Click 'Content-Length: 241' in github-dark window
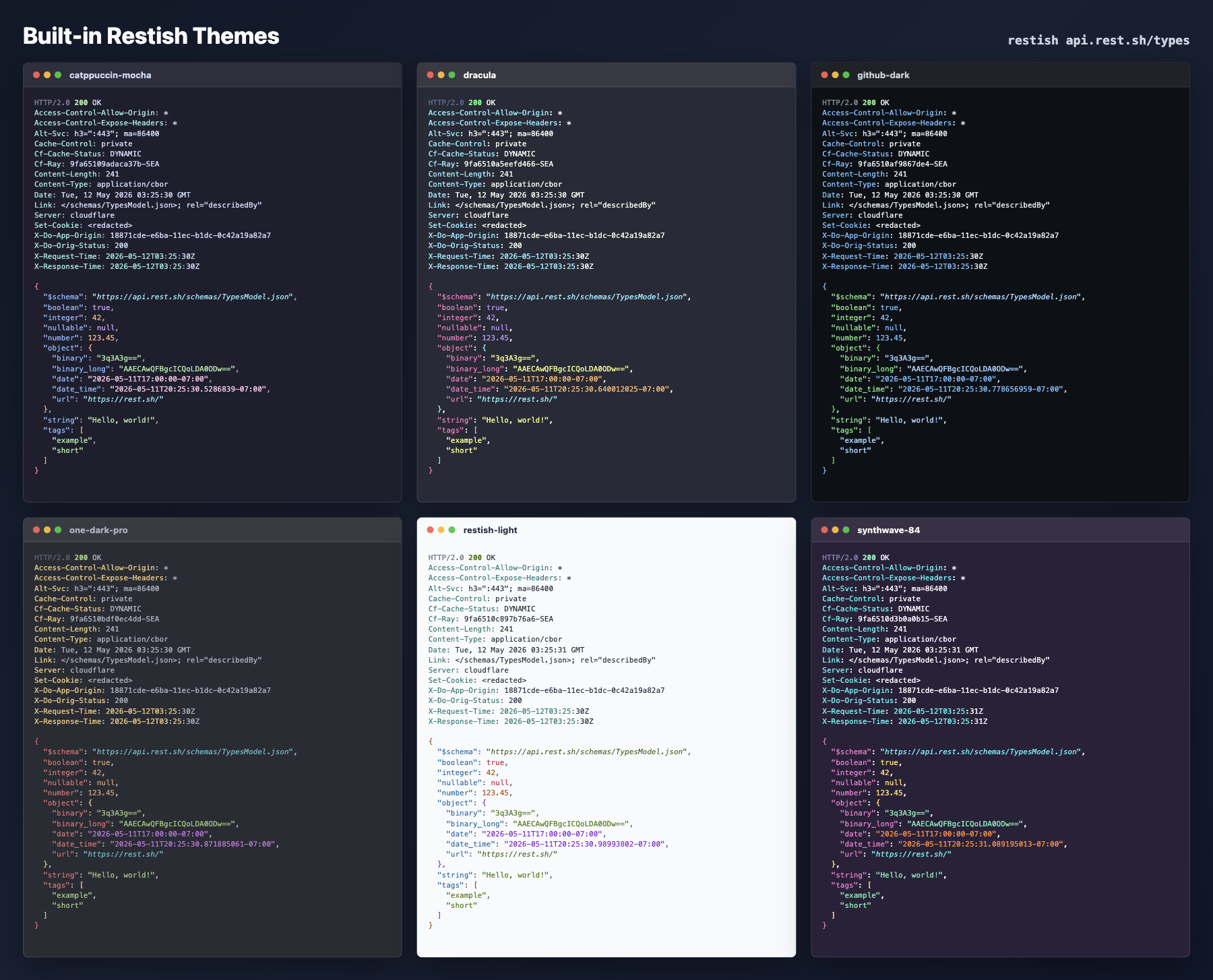1213x980 pixels. pos(865,174)
